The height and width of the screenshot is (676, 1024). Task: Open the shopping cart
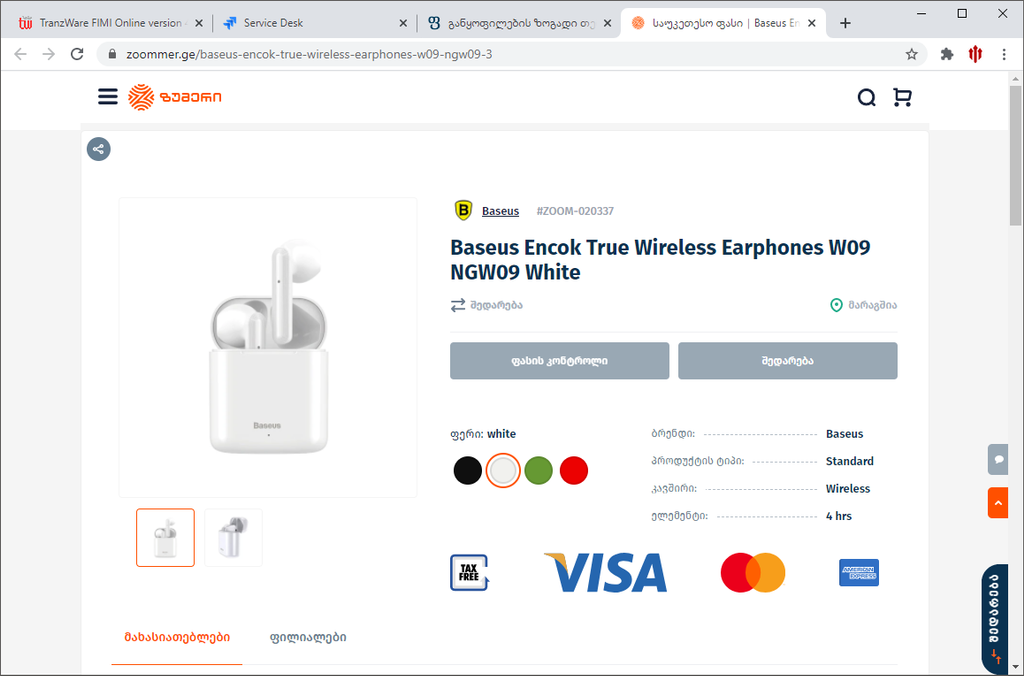[902, 97]
